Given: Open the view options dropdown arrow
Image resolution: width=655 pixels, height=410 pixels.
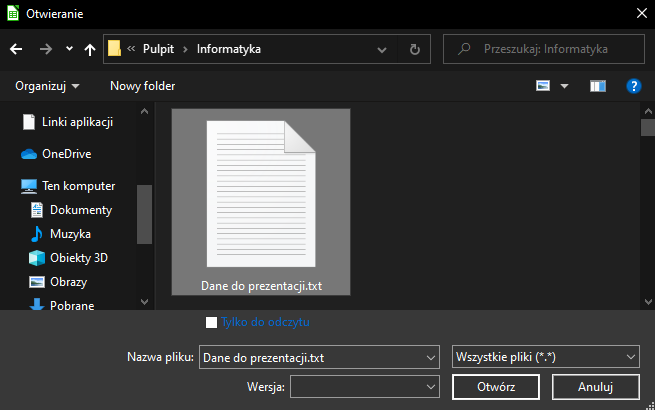Looking at the screenshot, I should [x=564, y=87].
